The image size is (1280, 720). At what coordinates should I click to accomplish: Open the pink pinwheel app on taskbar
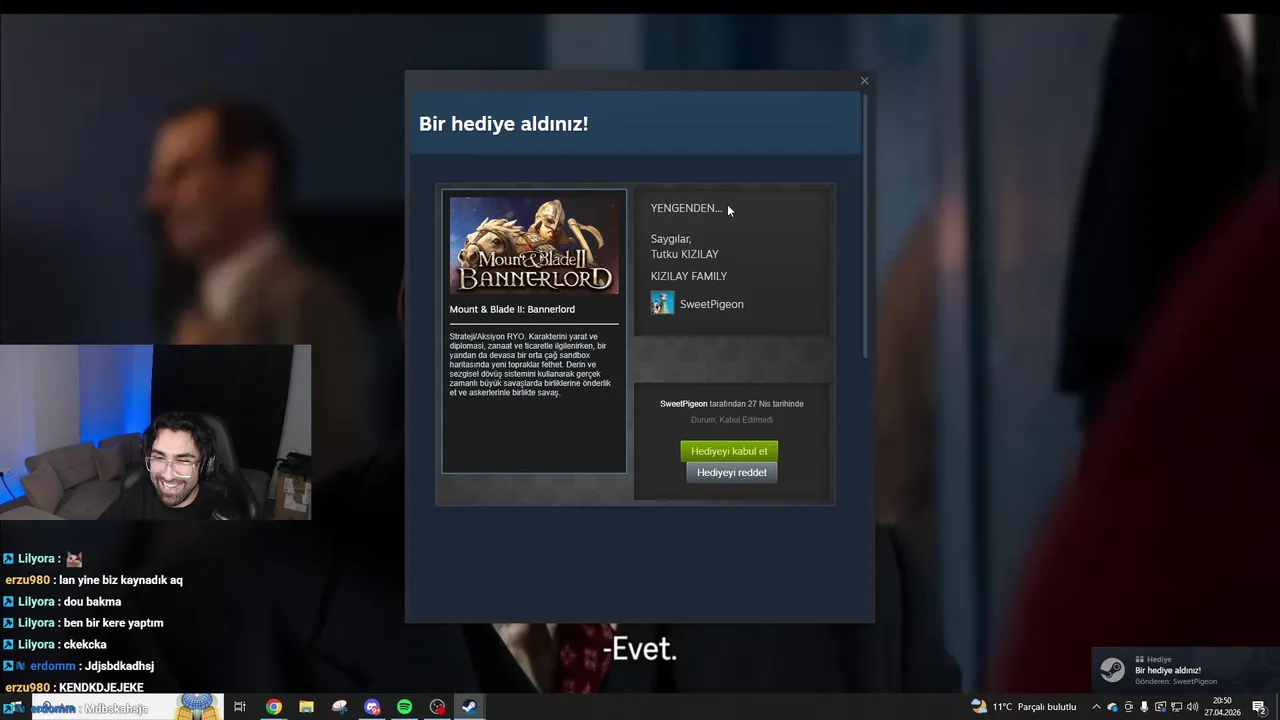coord(339,707)
